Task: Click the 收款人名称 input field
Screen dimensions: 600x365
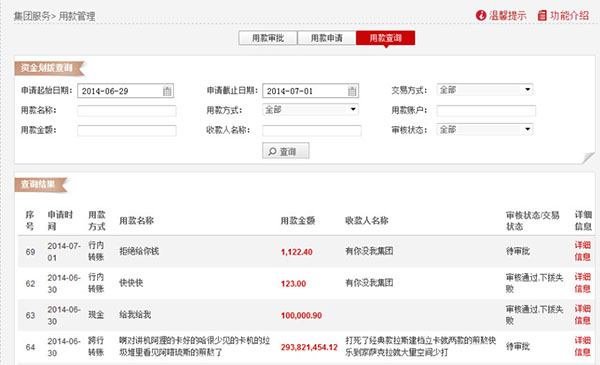Action: tap(312, 131)
